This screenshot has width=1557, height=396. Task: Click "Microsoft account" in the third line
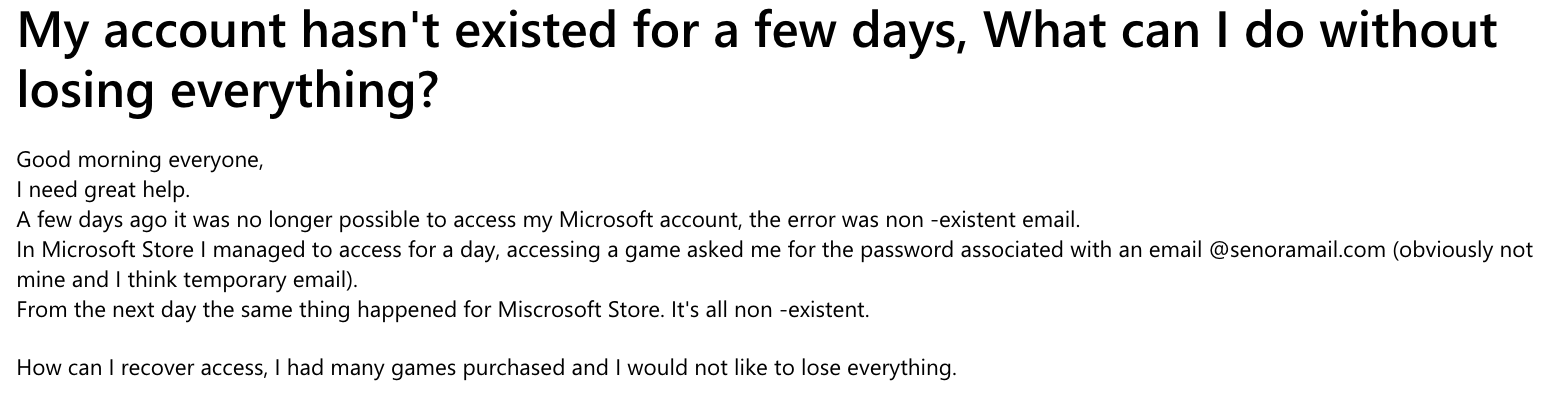(640, 219)
